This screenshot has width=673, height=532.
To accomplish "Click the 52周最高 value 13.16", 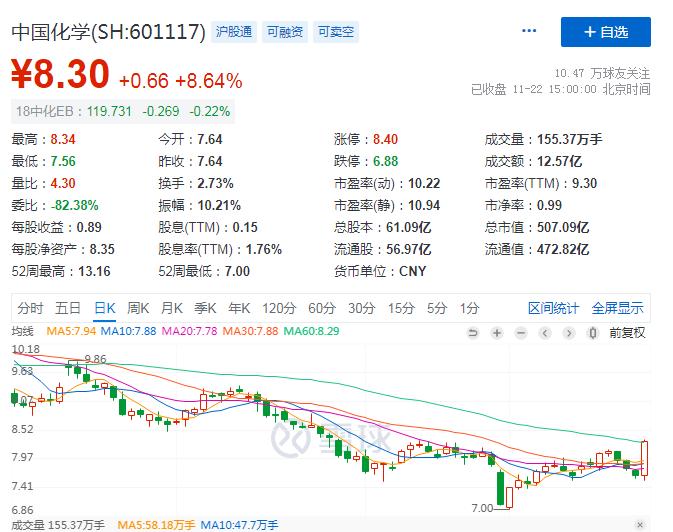I will pos(94,271).
